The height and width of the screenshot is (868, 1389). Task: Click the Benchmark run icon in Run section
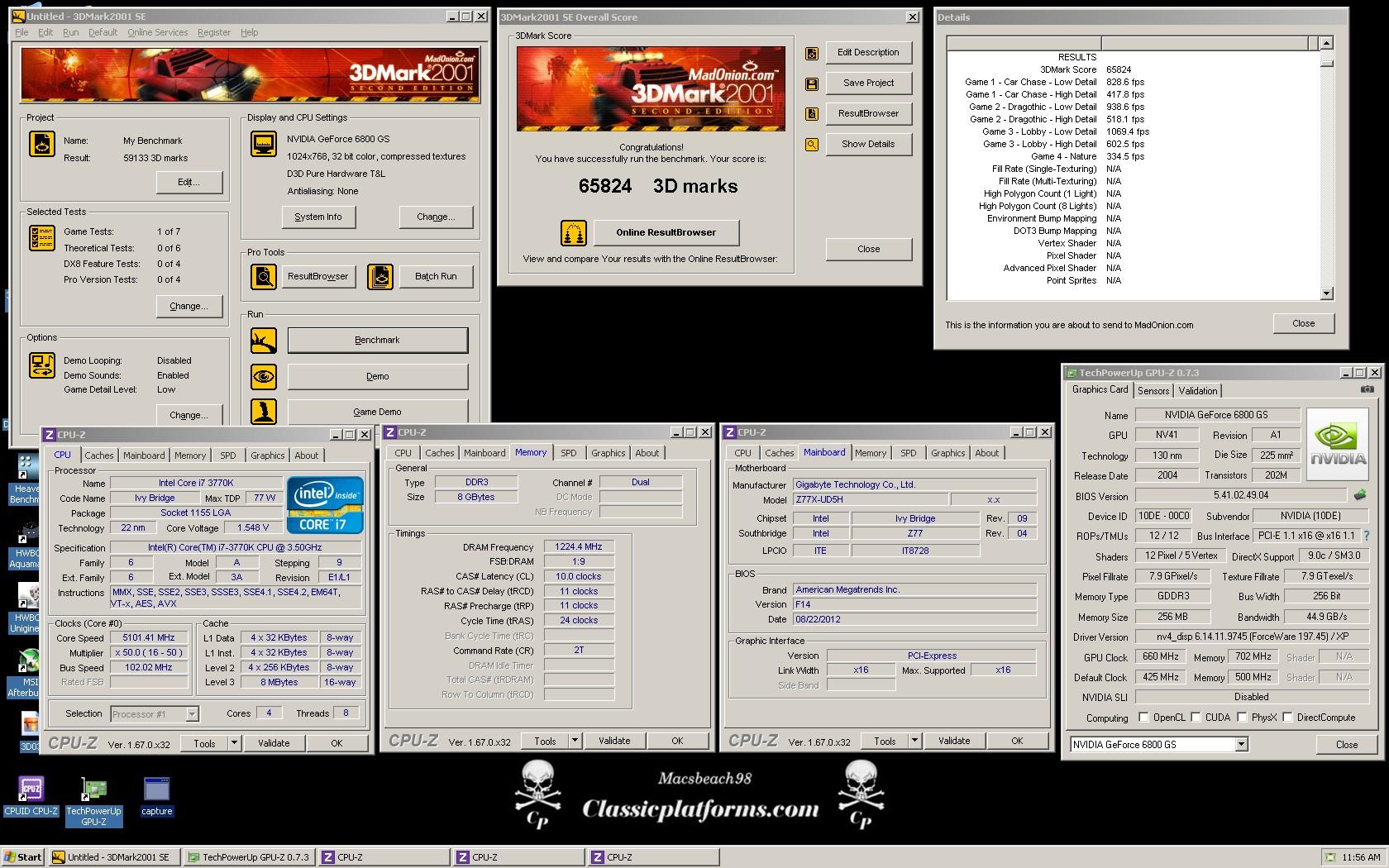click(x=264, y=340)
